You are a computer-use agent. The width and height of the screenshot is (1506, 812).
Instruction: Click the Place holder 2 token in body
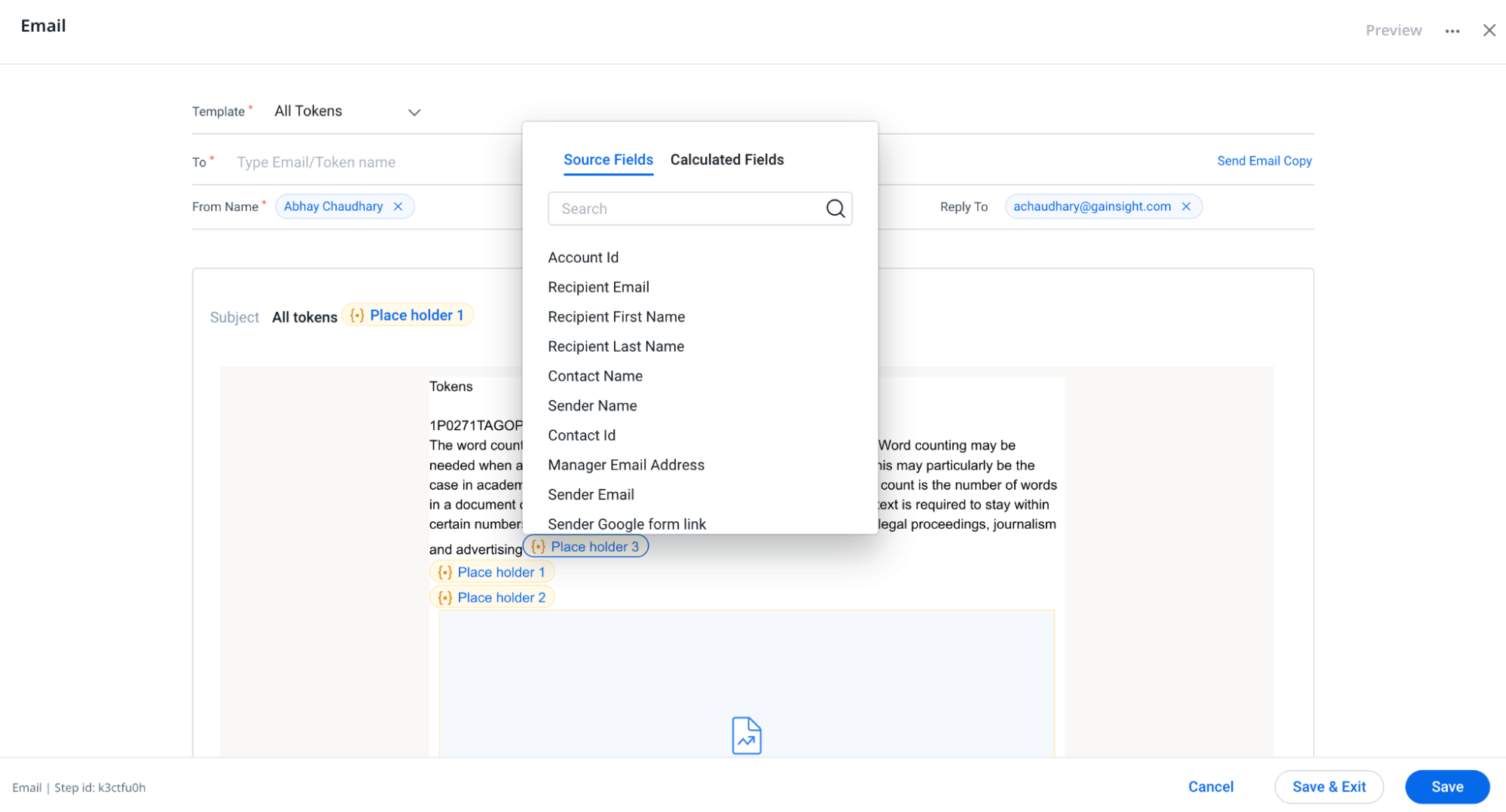click(x=492, y=597)
